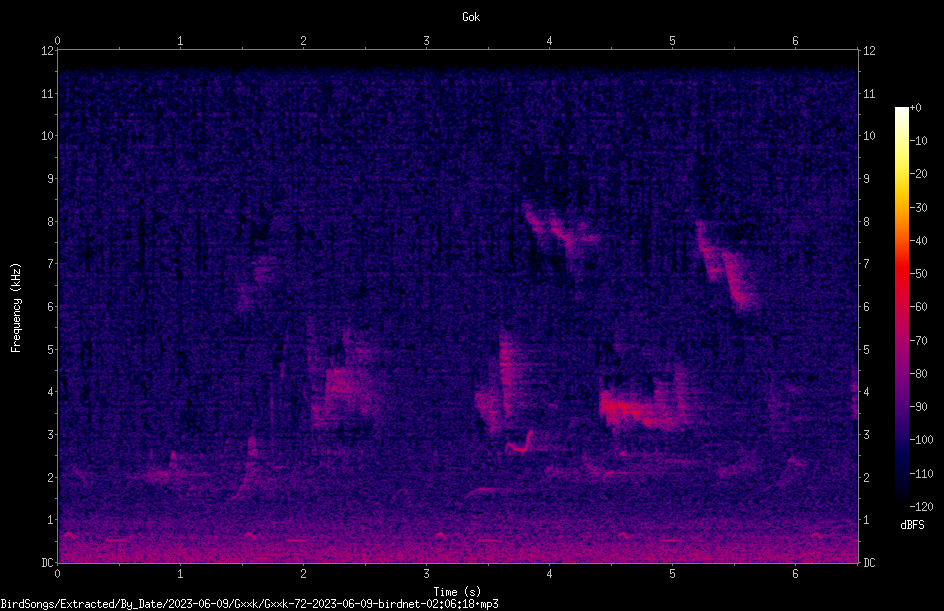The width and height of the screenshot is (944, 611).
Task: Click the steep descending call near 5.5 seconds
Action: click(x=727, y=267)
